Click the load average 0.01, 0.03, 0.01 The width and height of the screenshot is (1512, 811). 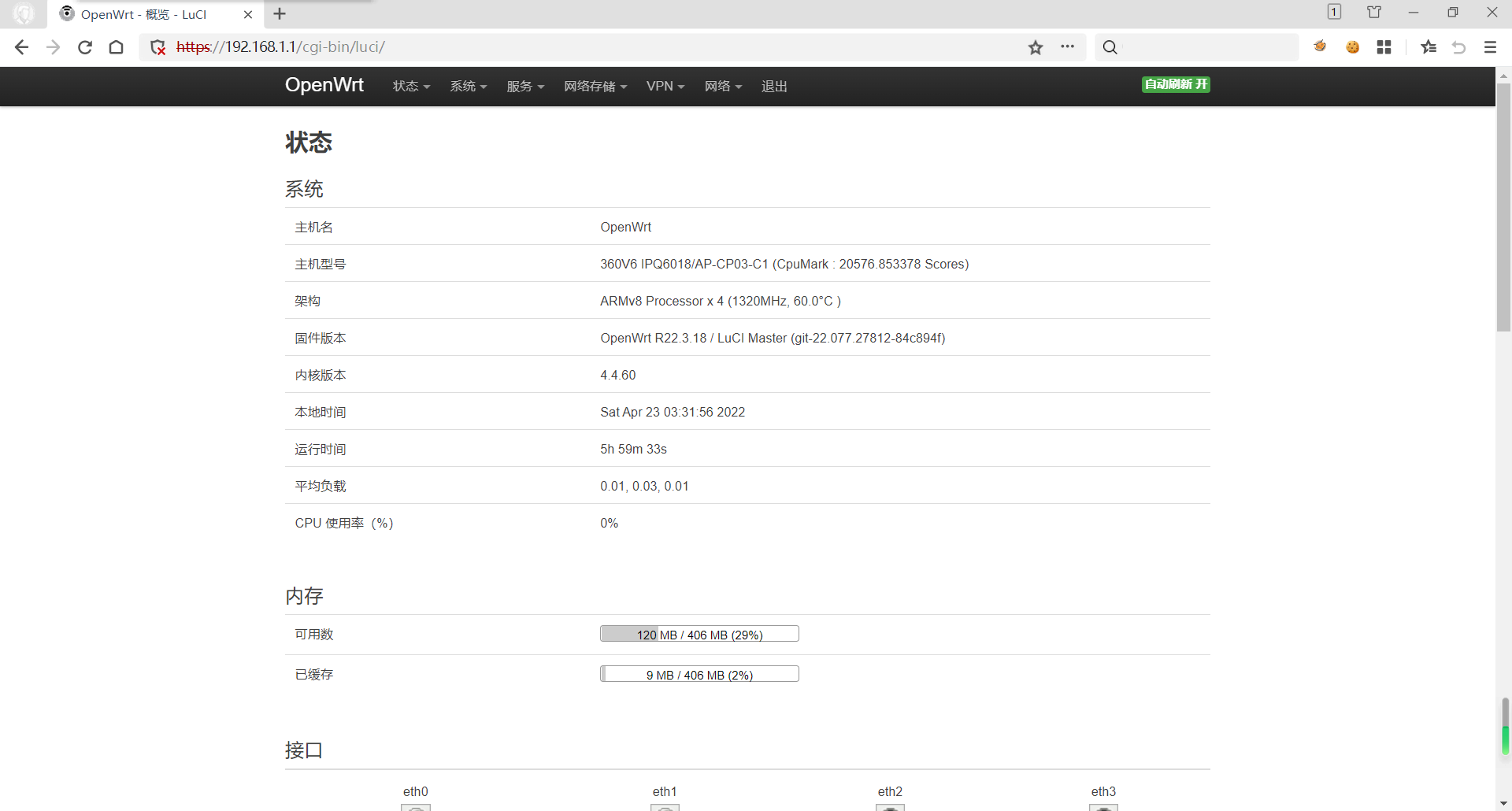point(644,486)
